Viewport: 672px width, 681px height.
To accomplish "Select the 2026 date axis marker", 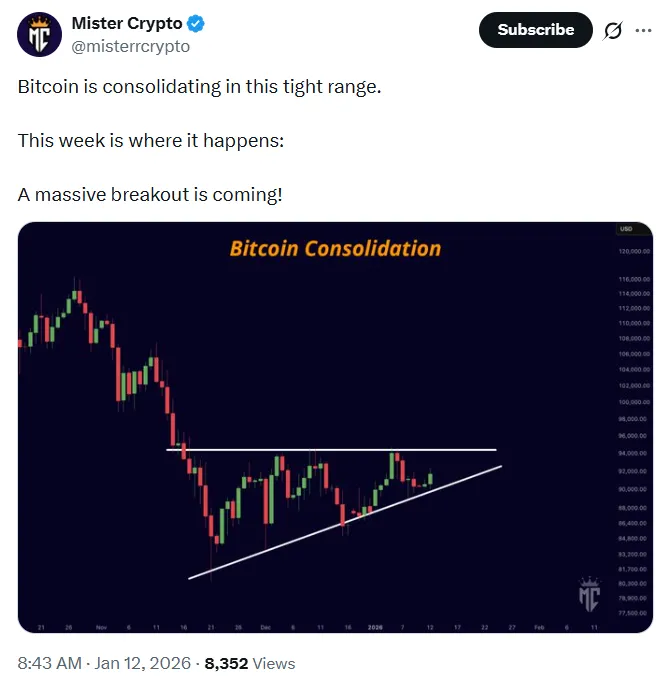I will [x=377, y=627].
